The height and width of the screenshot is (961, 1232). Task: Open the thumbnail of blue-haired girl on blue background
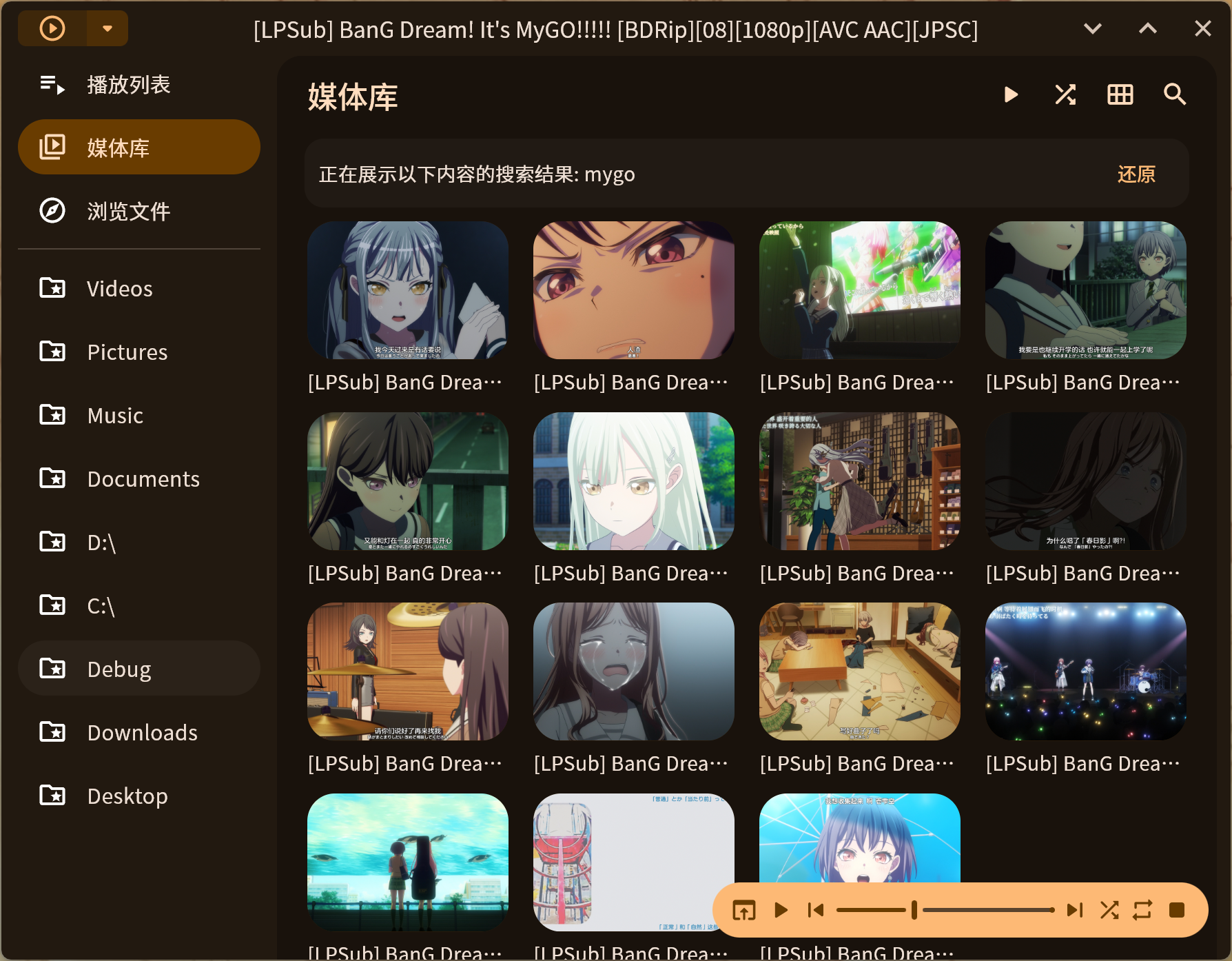click(x=860, y=838)
